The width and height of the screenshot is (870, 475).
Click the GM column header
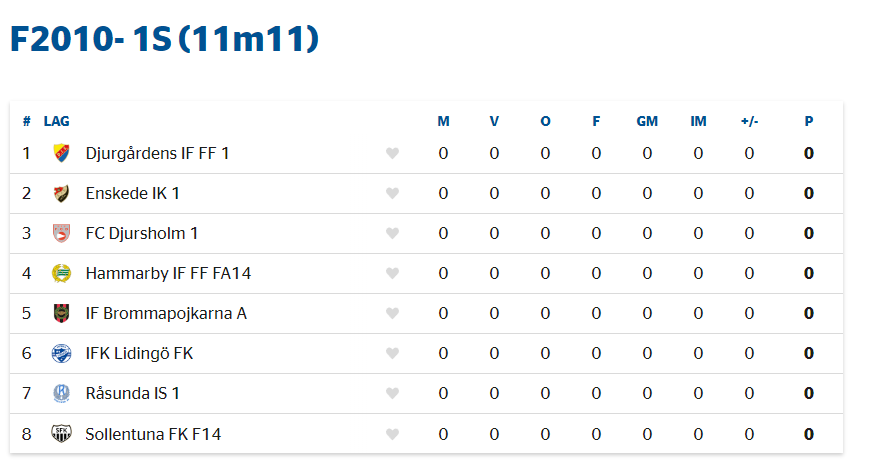click(x=647, y=121)
